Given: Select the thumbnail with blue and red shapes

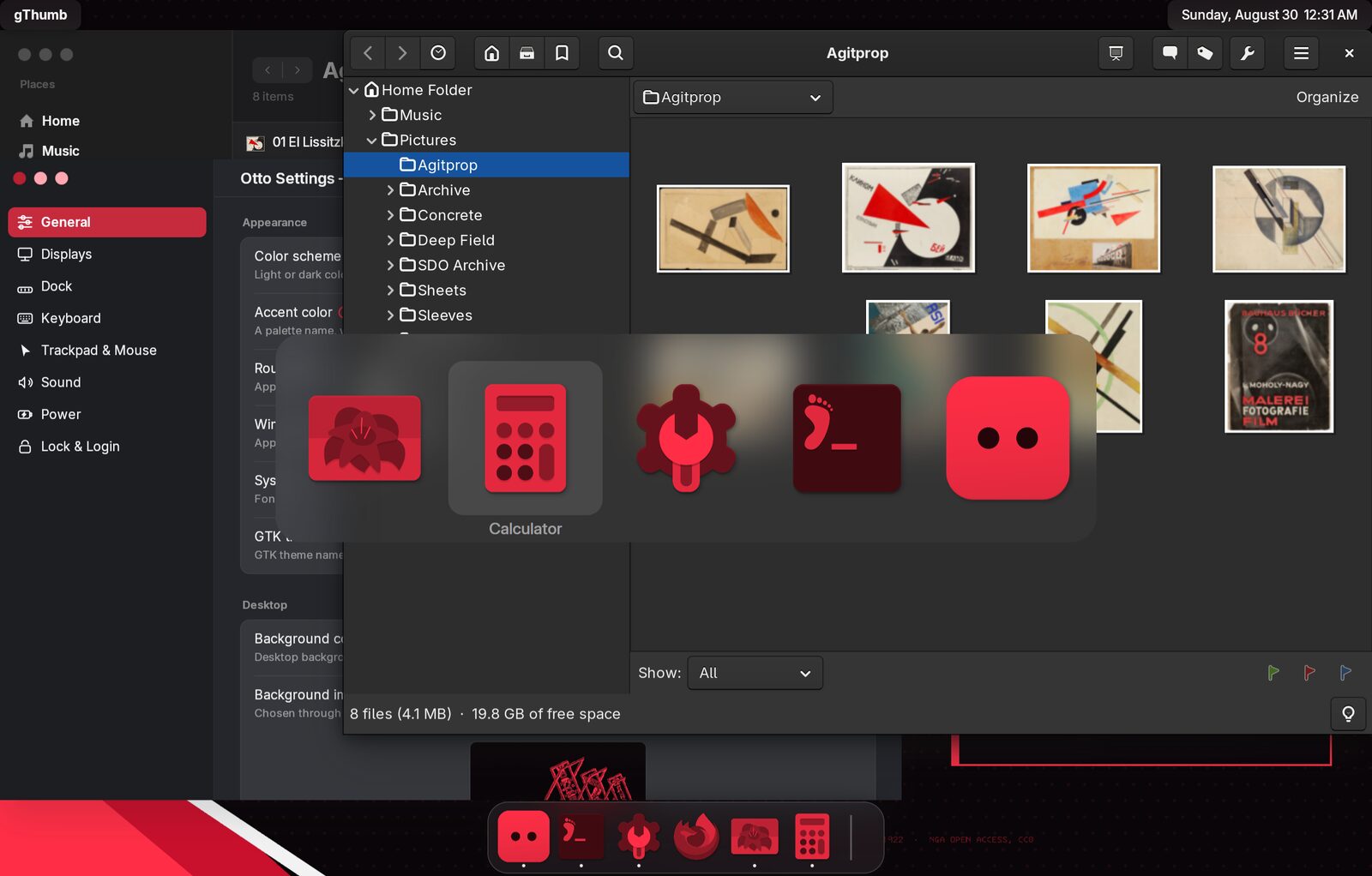Looking at the screenshot, I should 1093,219.
